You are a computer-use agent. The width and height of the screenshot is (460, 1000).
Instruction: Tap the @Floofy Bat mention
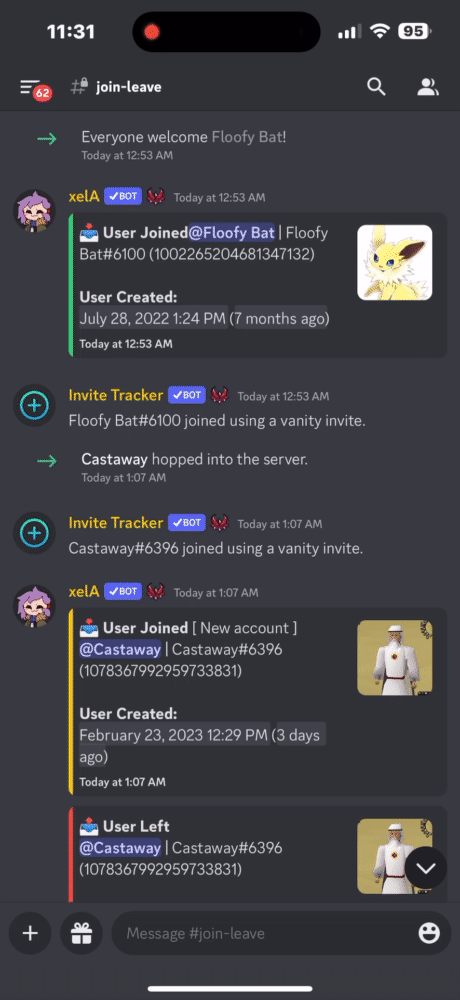(232, 233)
